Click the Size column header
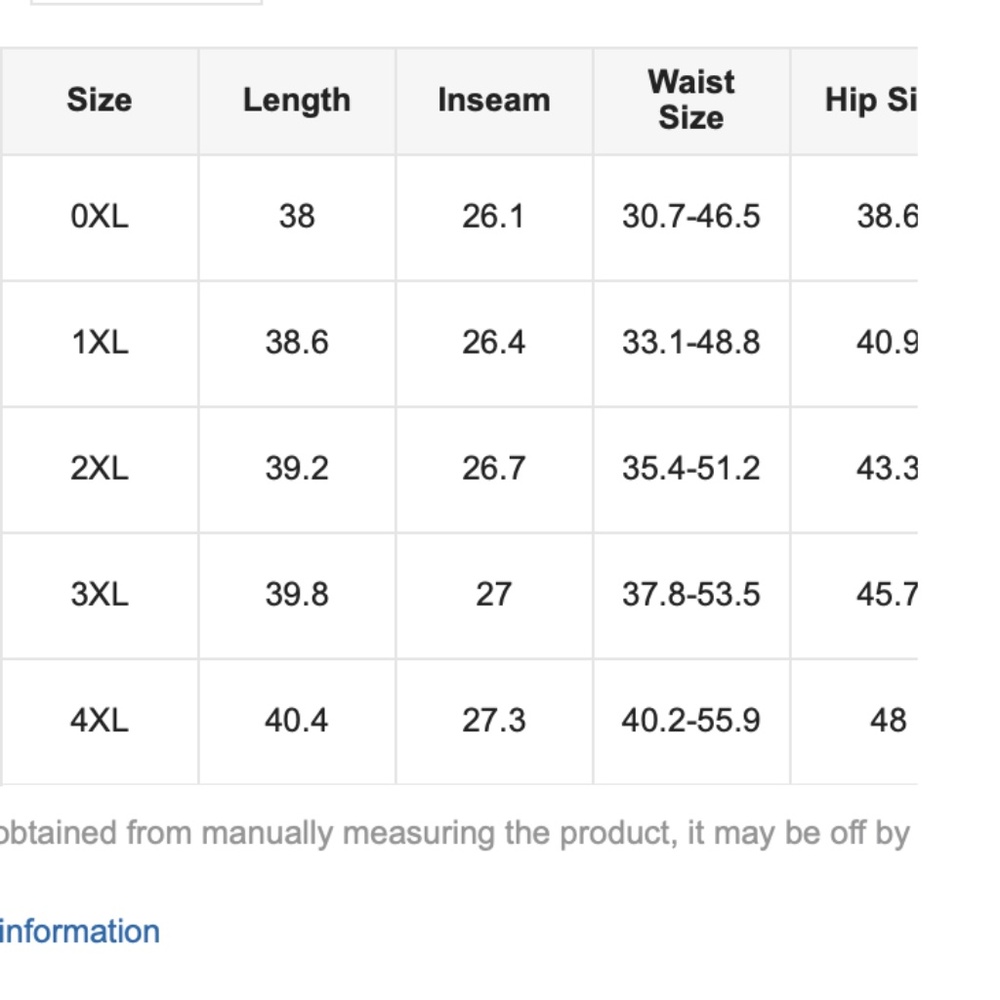This screenshot has width=1000, height=1000. pyautogui.click(x=99, y=101)
